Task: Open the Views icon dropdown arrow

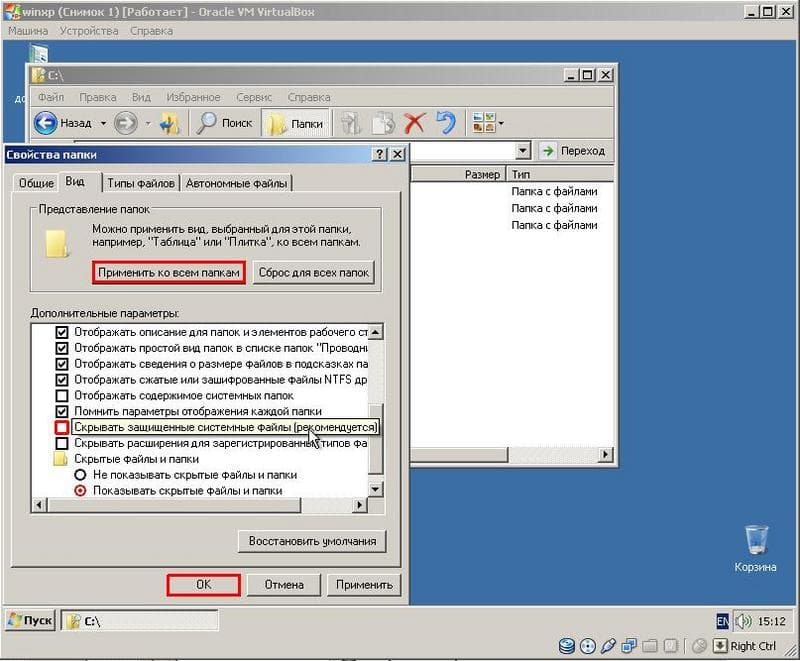Action: click(x=501, y=123)
